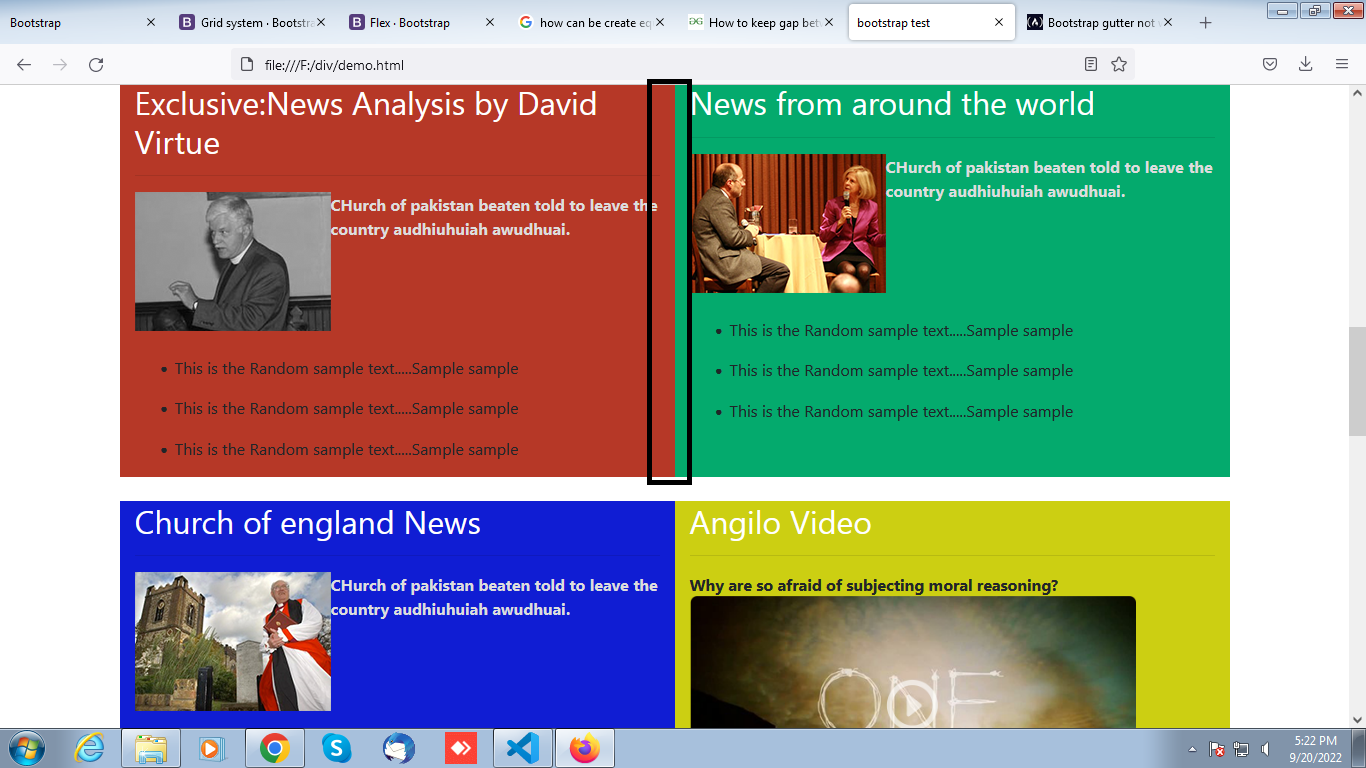This screenshot has height=768, width=1366.
Task: Open a new browser tab
Action: point(1206,23)
